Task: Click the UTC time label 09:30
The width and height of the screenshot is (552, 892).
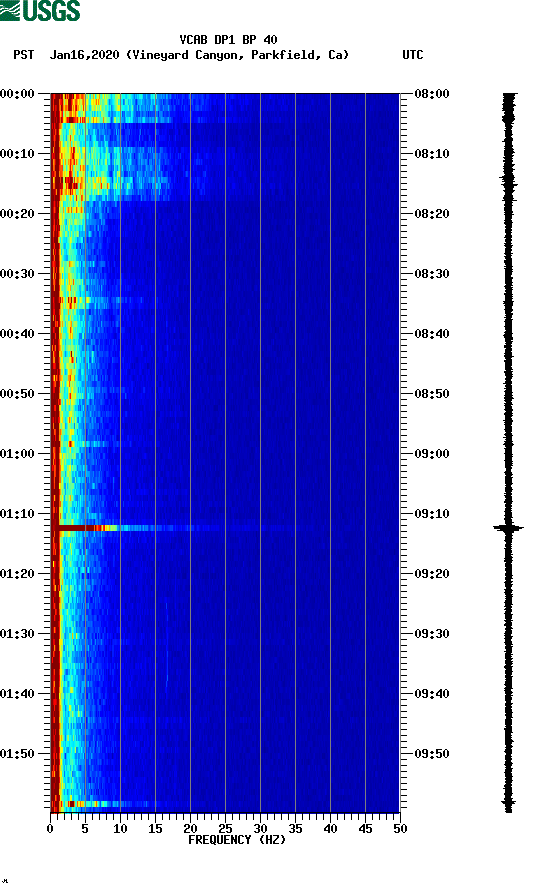Action: pos(432,634)
